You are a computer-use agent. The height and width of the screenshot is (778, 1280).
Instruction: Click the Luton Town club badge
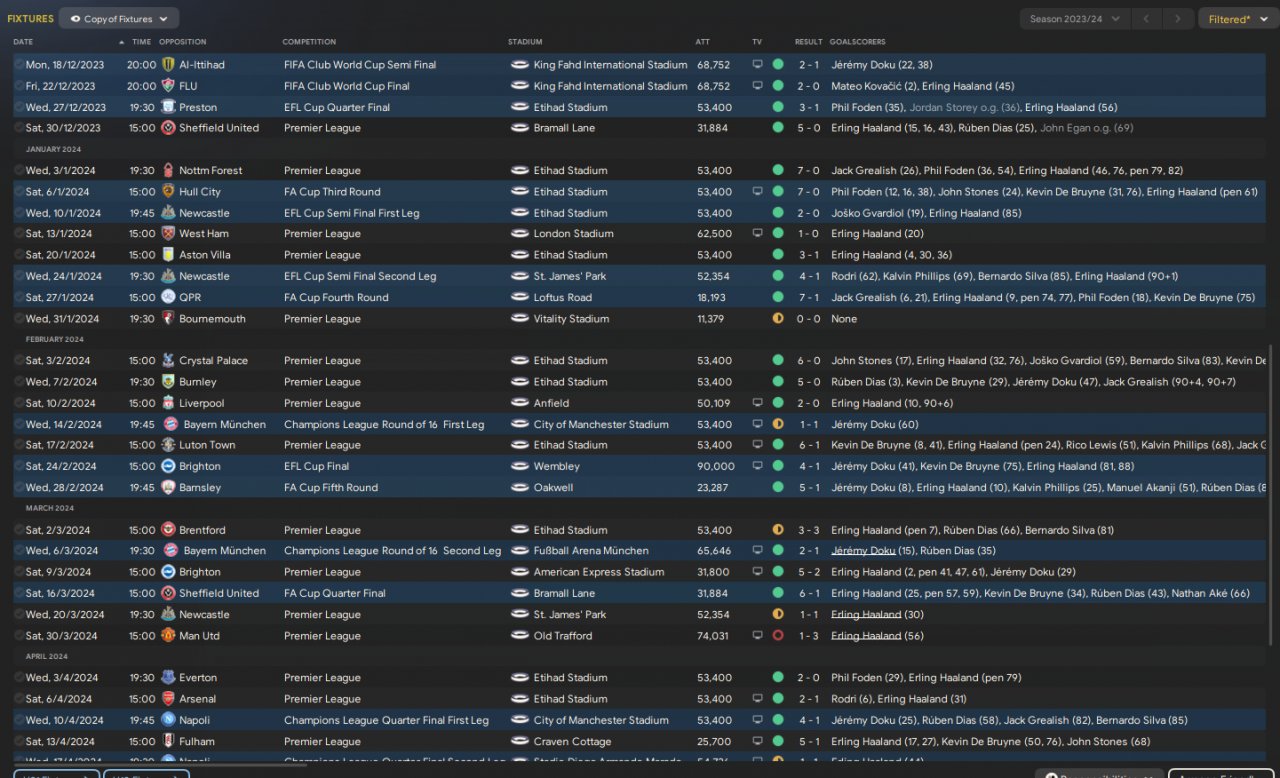pyautogui.click(x=168, y=445)
